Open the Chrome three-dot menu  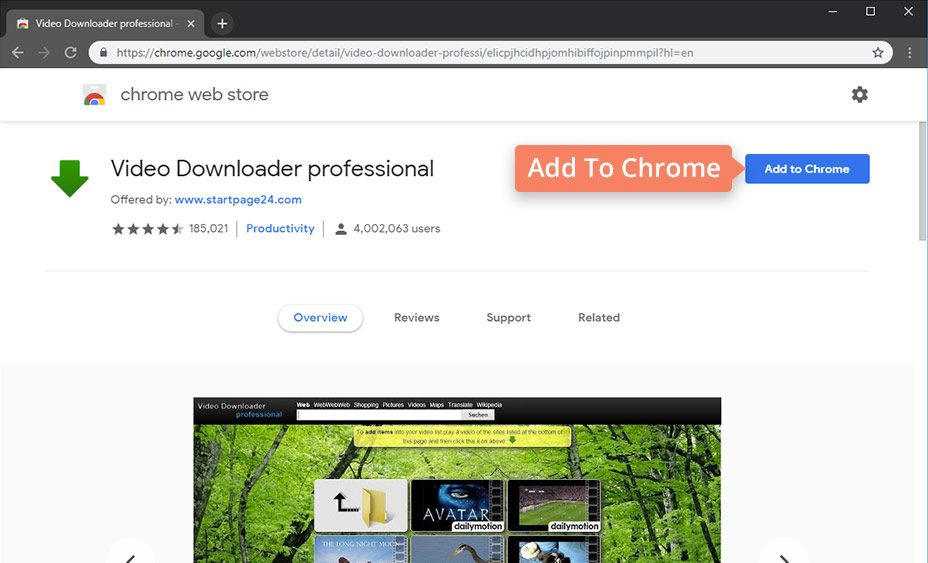[x=910, y=53]
